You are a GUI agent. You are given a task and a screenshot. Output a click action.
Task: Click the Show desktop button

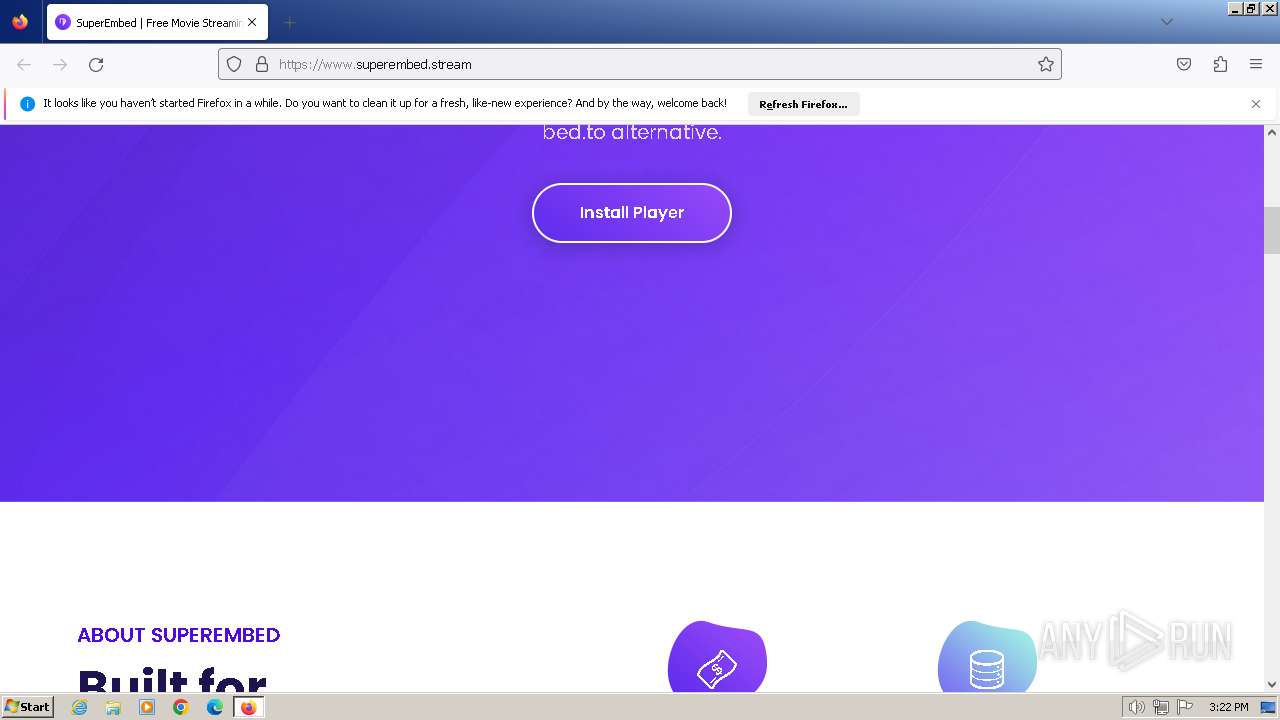coord(1269,707)
